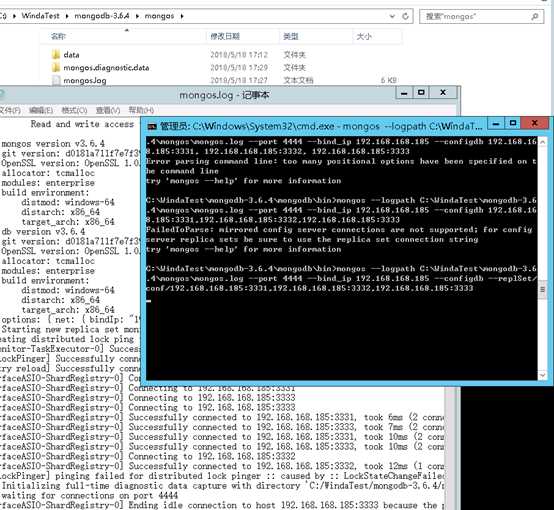The width and height of the screenshot is (554, 510).
Task: Click the search magnifier icon in Explorer
Action: (535, 16)
